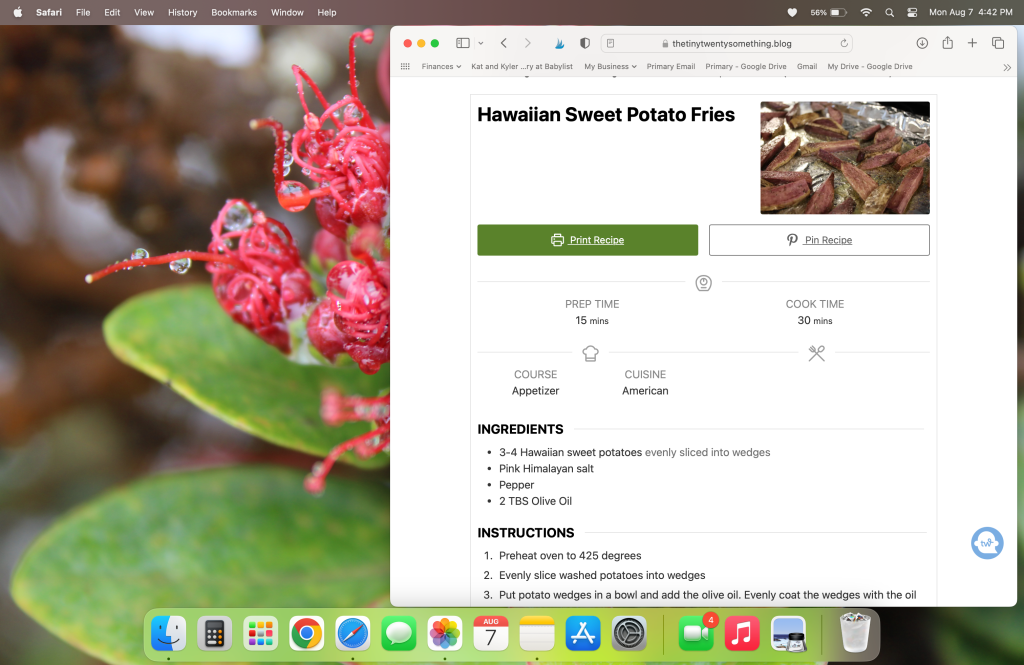Show the tab overview

point(998,43)
